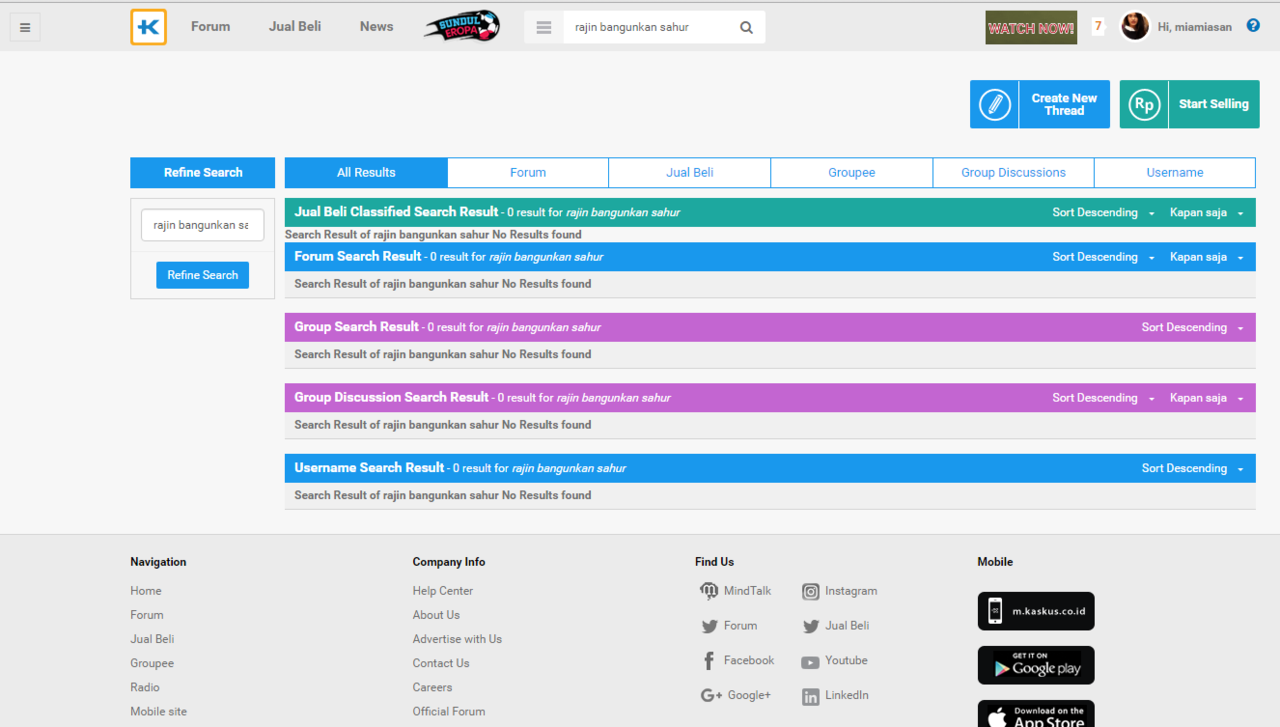Open notifications showing 7
1280x727 pixels.
(1098, 27)
